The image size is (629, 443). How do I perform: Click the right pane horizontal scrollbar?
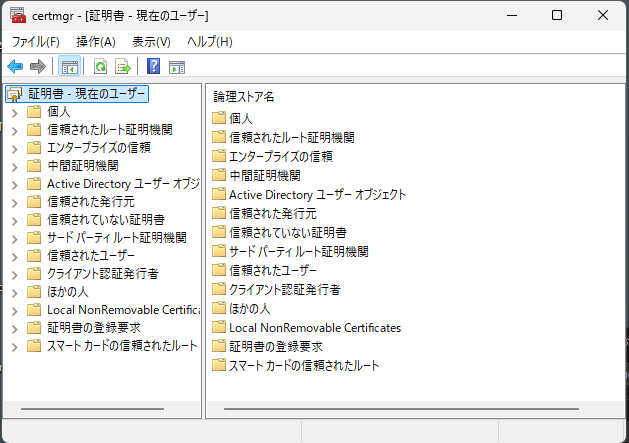[x=401, y=409]
